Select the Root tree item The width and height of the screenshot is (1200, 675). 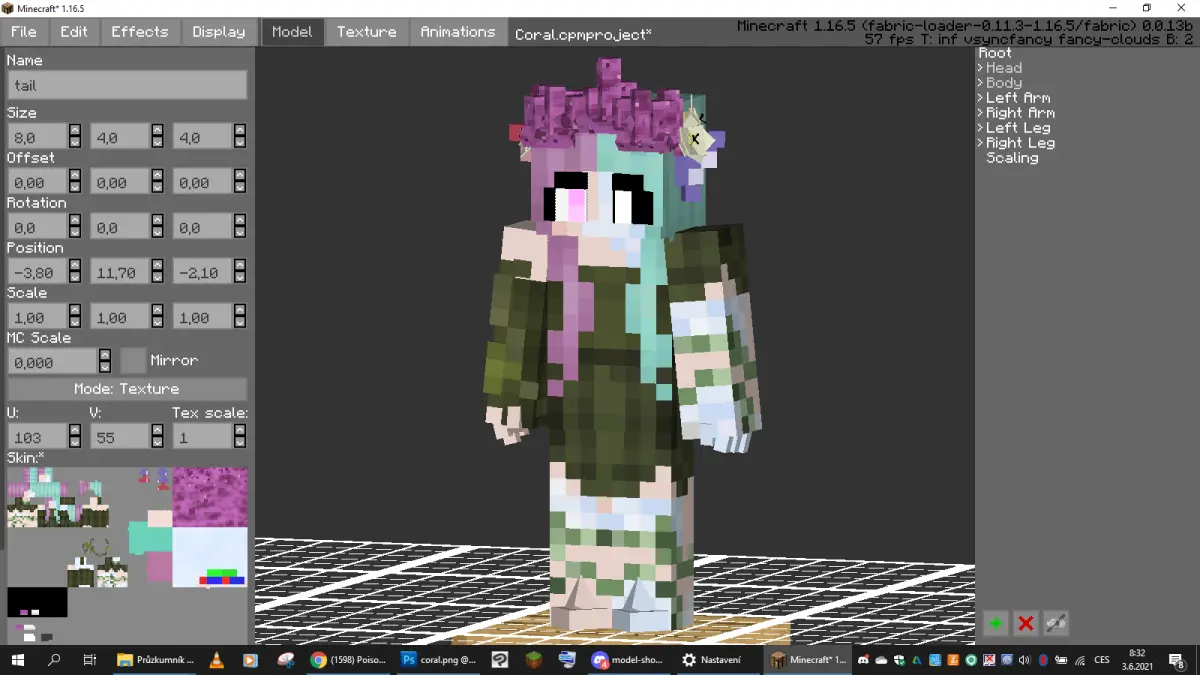coord(995,53)
